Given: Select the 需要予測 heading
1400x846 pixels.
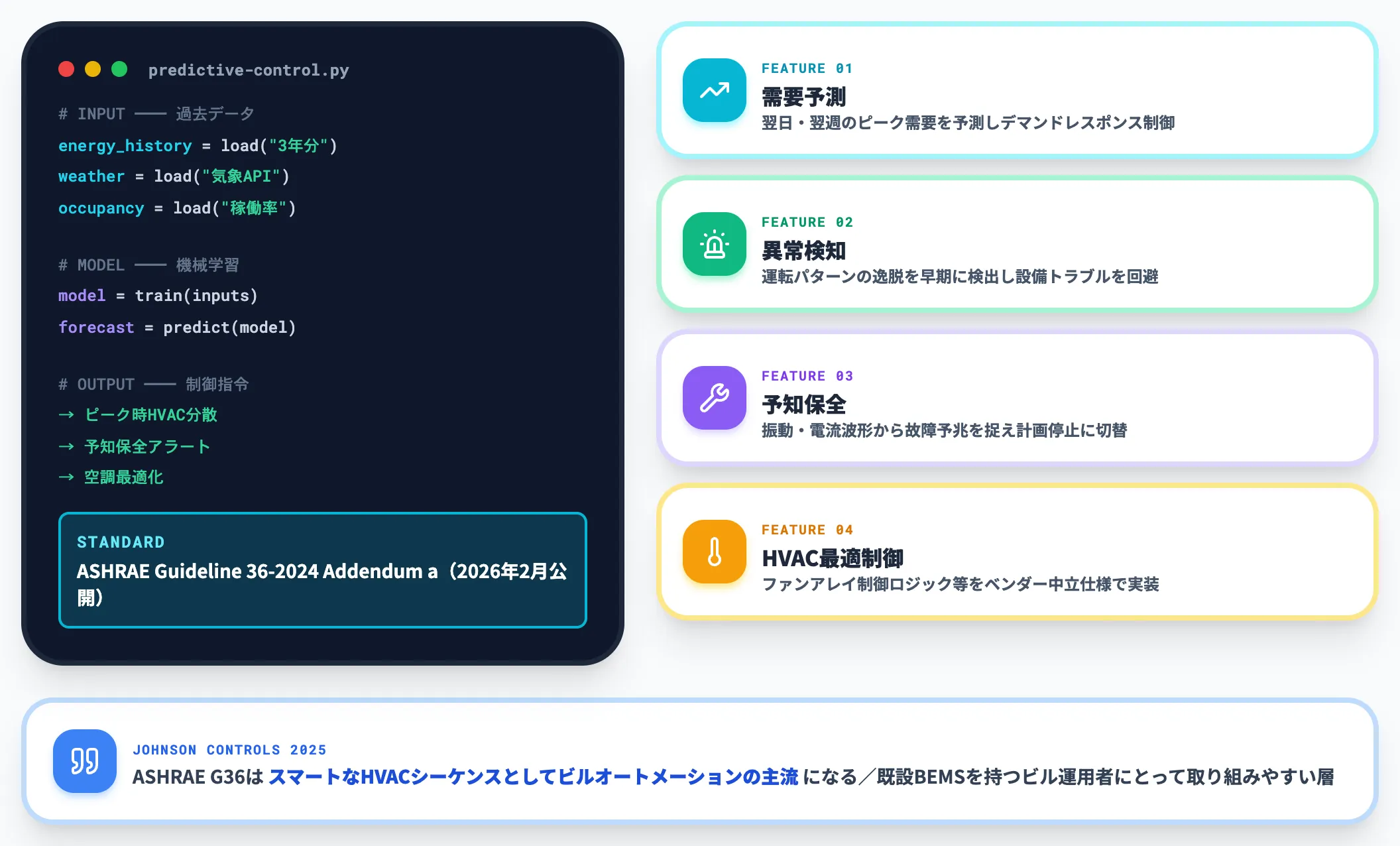Looking at the screenshot, I should click(803, 97).
